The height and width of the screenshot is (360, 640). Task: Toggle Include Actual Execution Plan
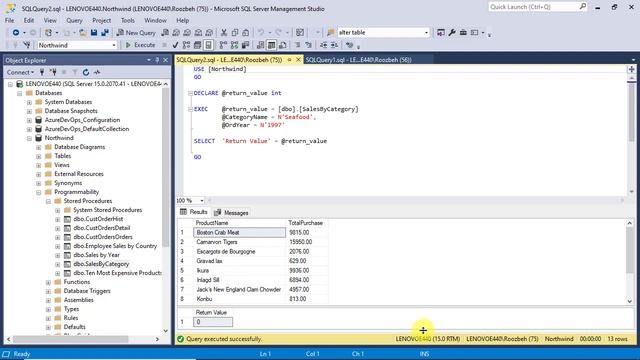tap(223, 45)
